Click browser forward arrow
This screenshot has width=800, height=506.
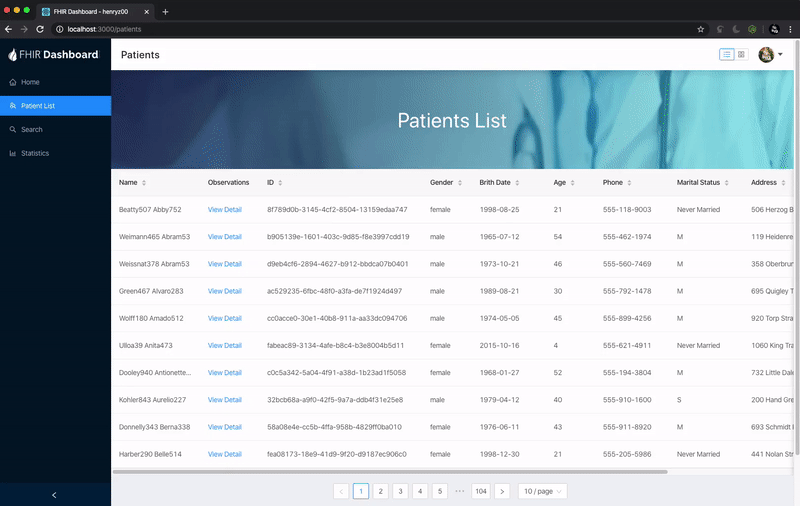tap(24, 29)
